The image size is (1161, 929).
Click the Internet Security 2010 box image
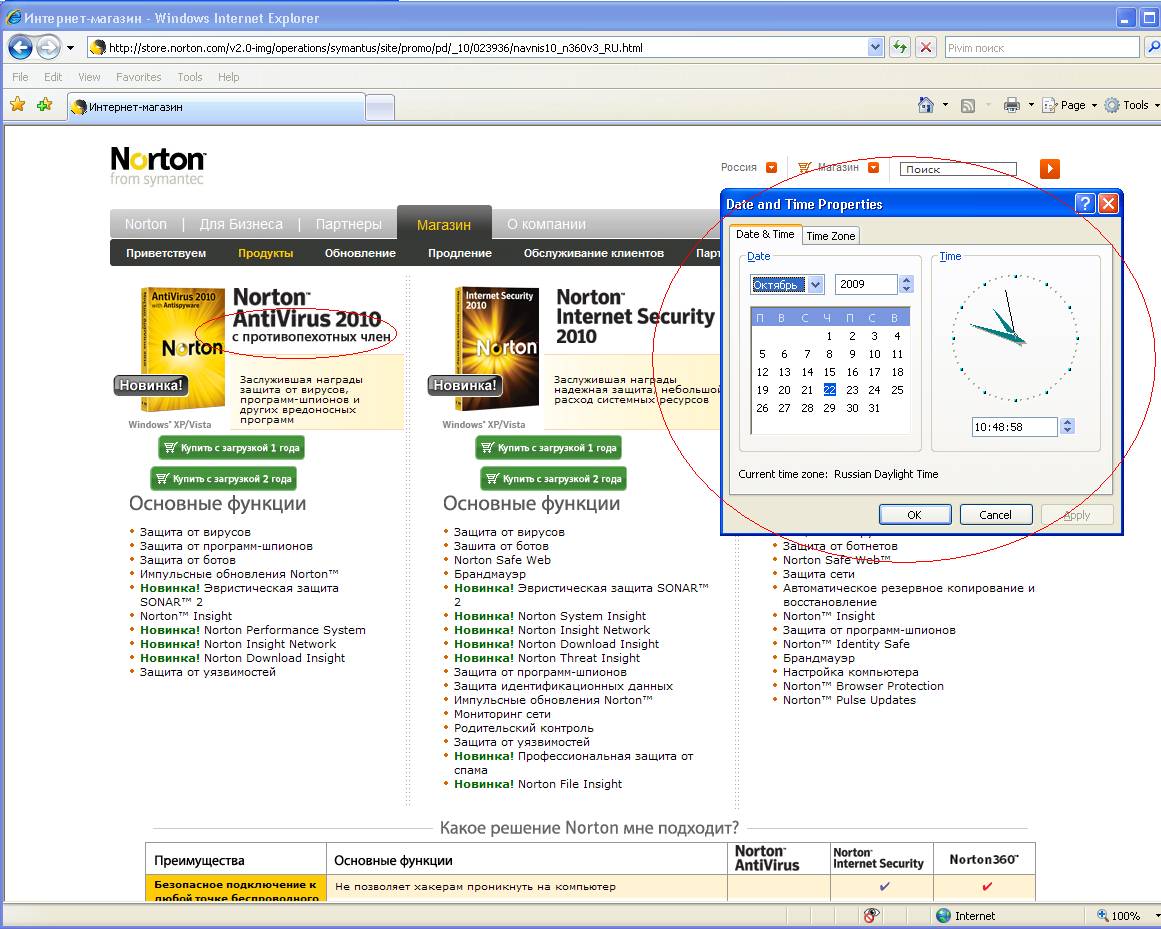(x=496, y=349)
